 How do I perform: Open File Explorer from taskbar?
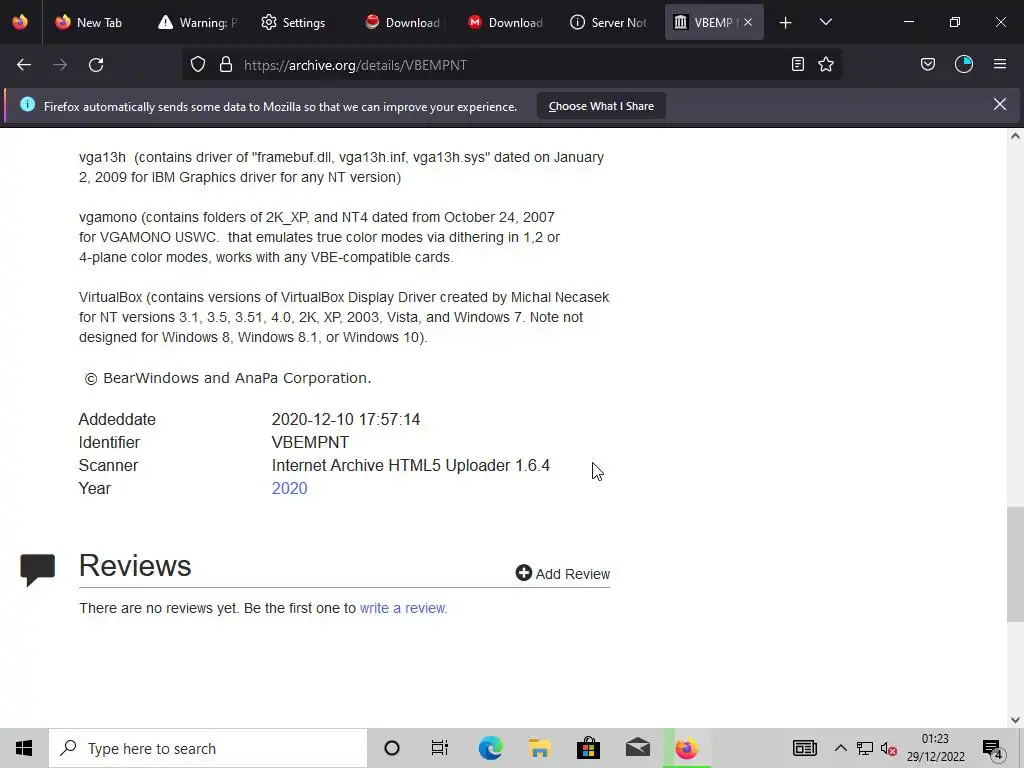pyautogui.click(x=539, y=748)
